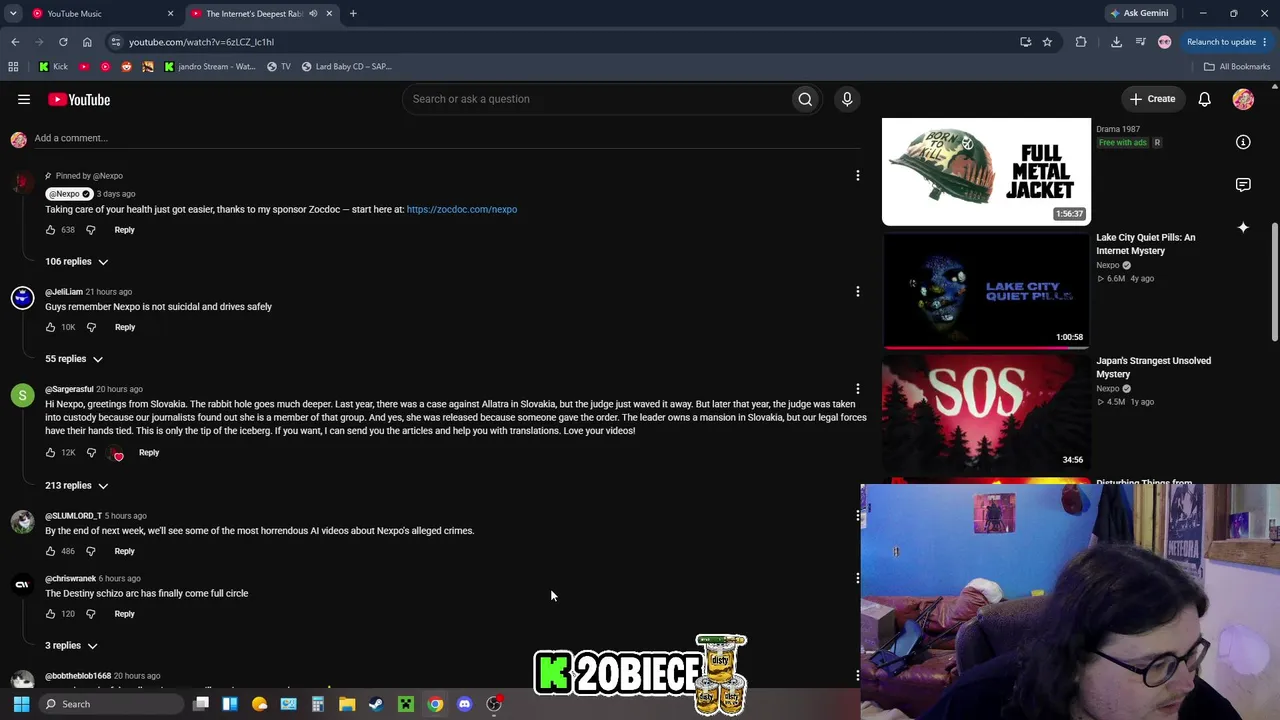This screenshot has height=720, width=1280.
Task: Reply to the @SLUMLORD_T comment
Action: 124,551
